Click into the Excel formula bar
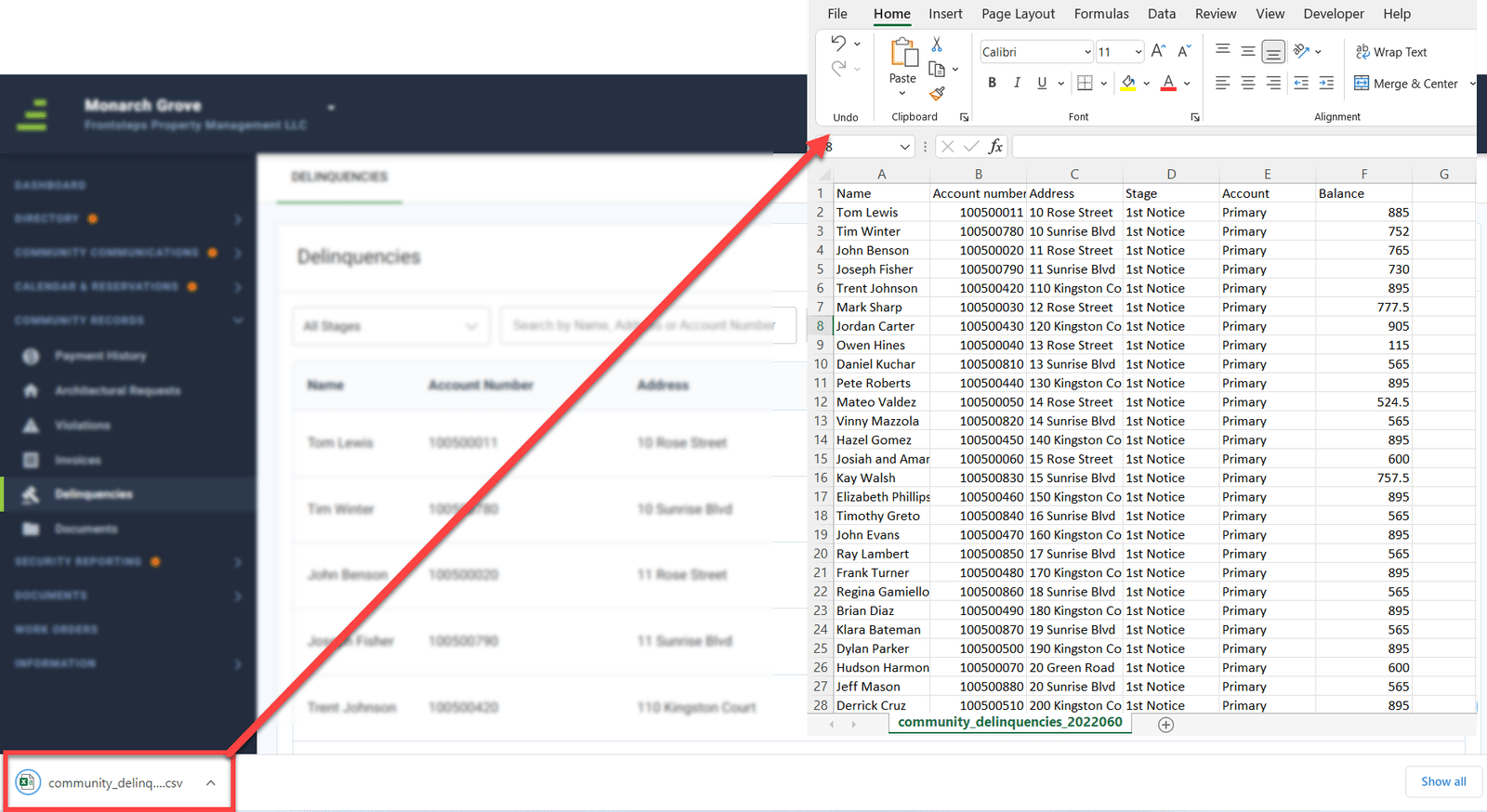The width and height of the screenshot is (1487, 812). (1244, 147)
